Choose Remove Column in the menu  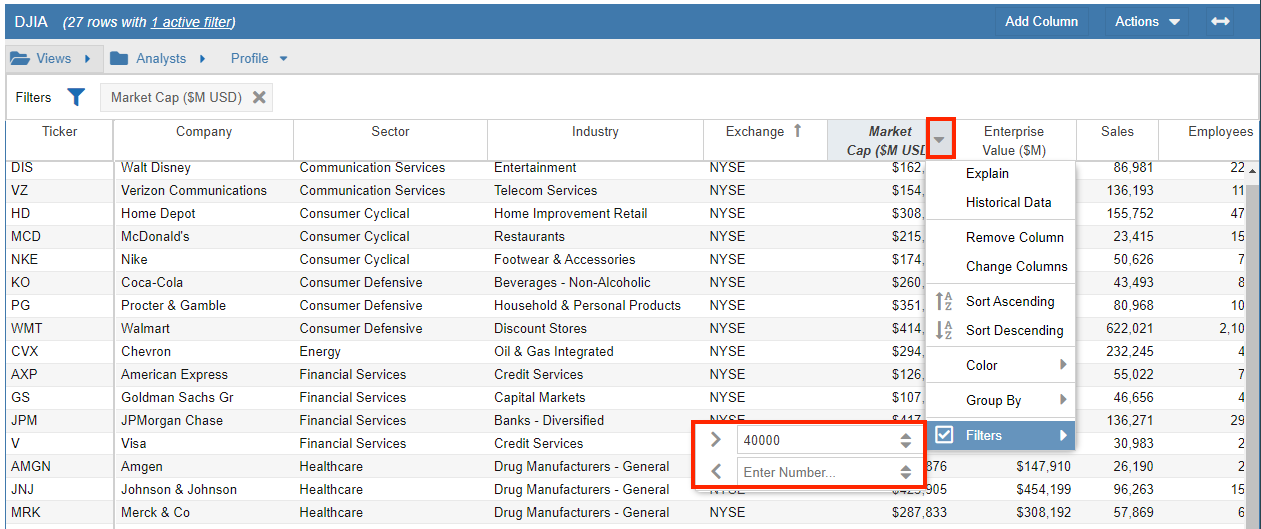1014,237
